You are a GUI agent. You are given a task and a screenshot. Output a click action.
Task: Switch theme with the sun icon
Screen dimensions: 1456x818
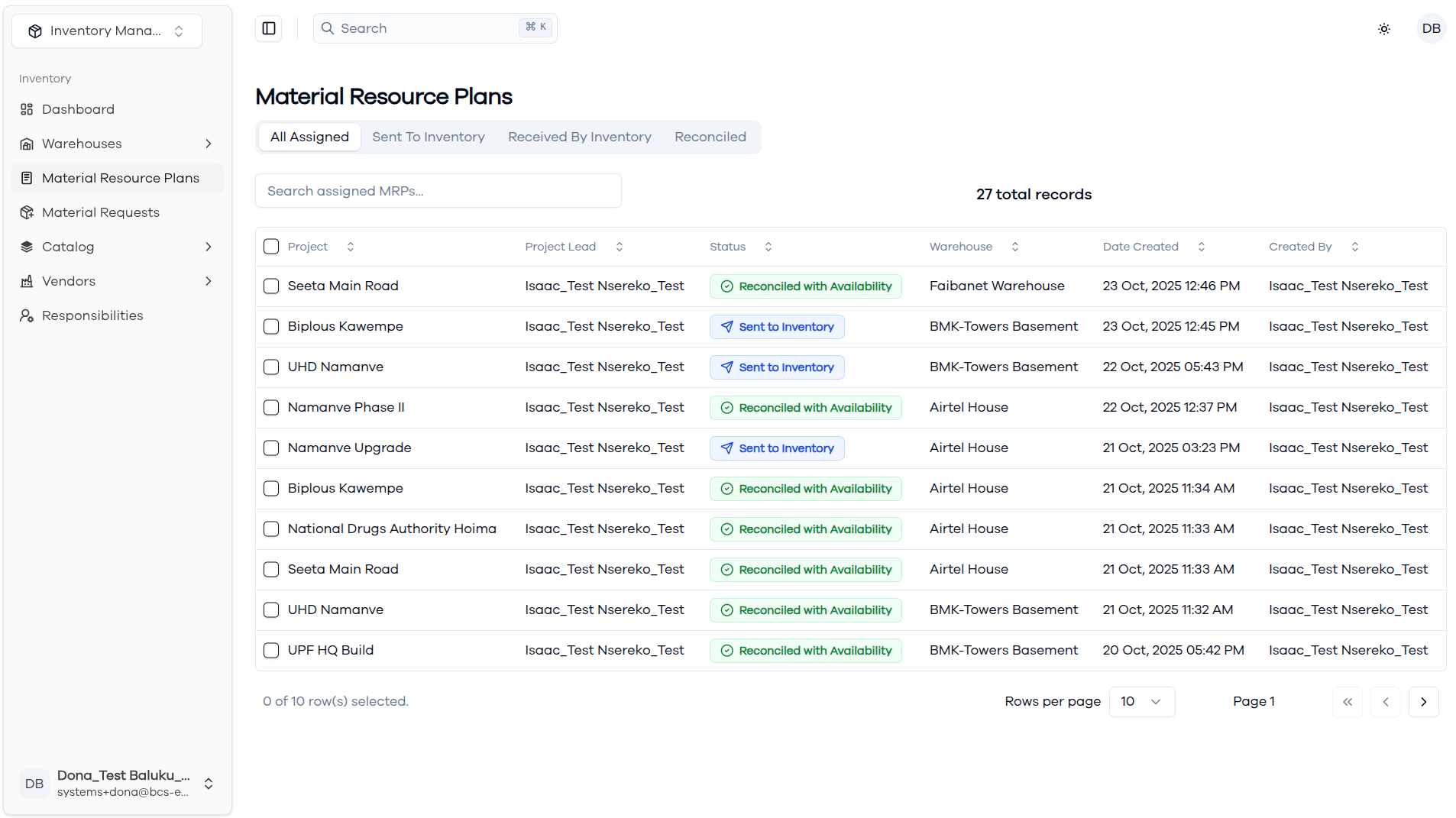tap(1383, 29)
